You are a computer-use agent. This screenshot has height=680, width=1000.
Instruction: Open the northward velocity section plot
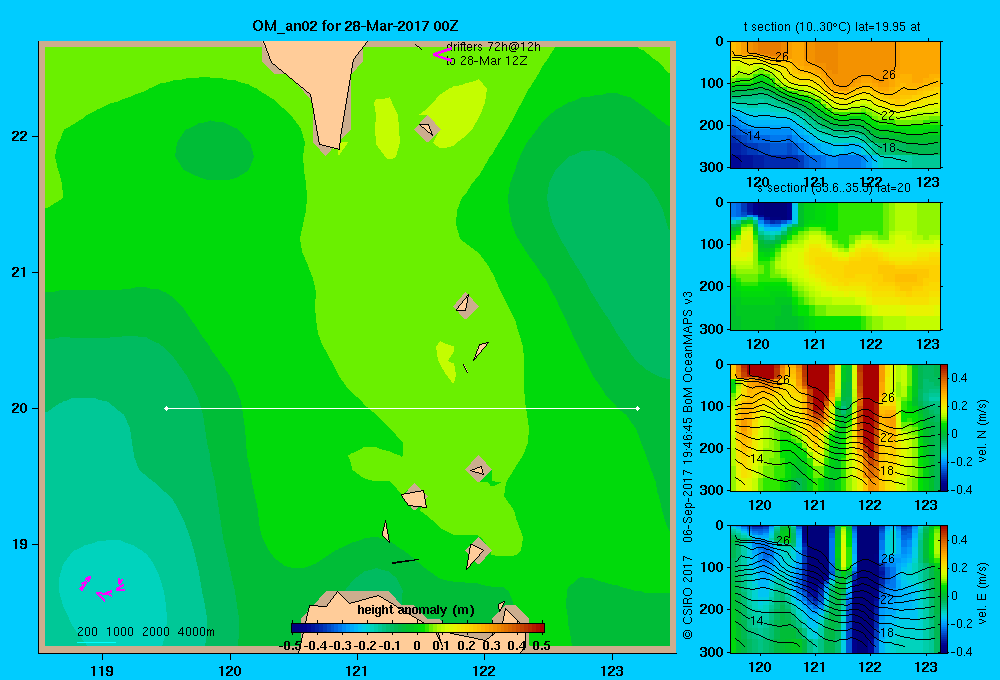[x=835, y=427]
